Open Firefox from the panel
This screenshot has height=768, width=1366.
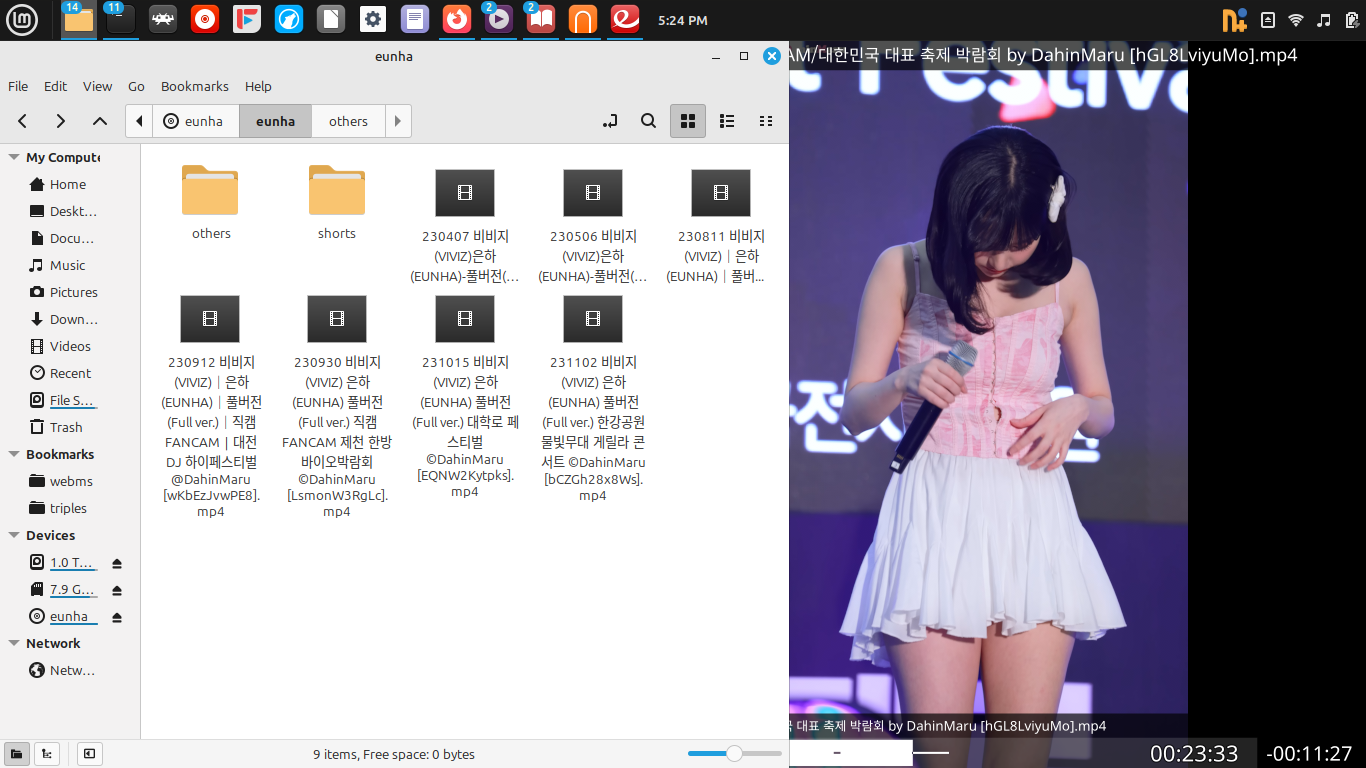point(457,19)
